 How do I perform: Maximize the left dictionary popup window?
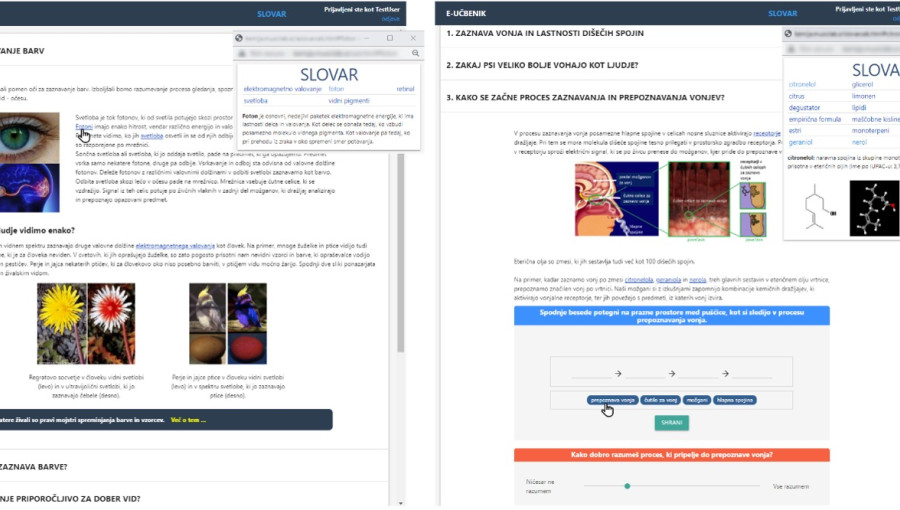[x=390, y=38]
